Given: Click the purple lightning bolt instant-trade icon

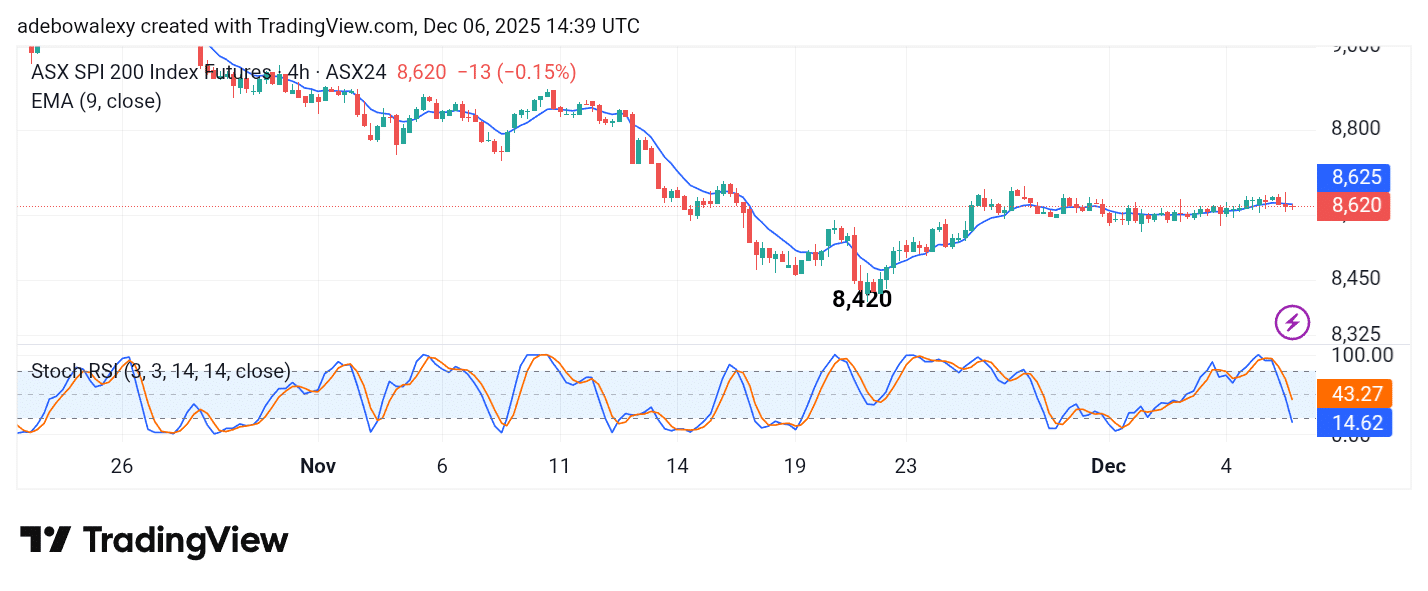Looking at the screenshot, I should [1291, 321].
